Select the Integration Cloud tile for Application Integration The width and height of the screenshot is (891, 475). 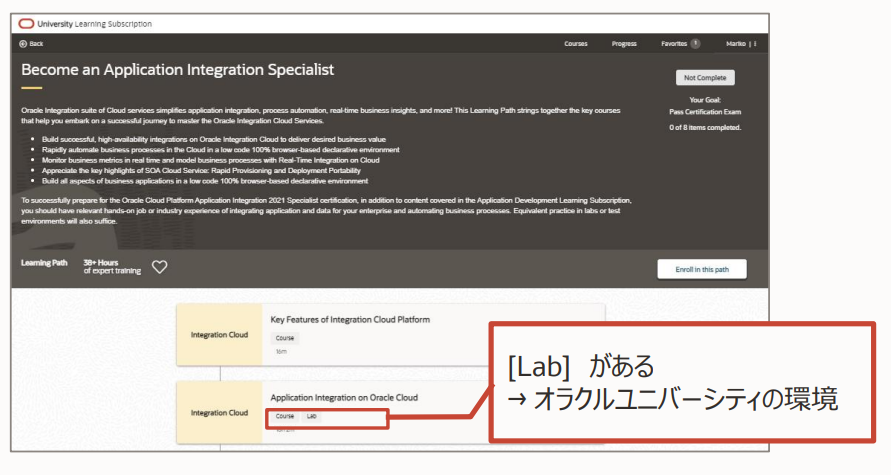click(219, 412)
